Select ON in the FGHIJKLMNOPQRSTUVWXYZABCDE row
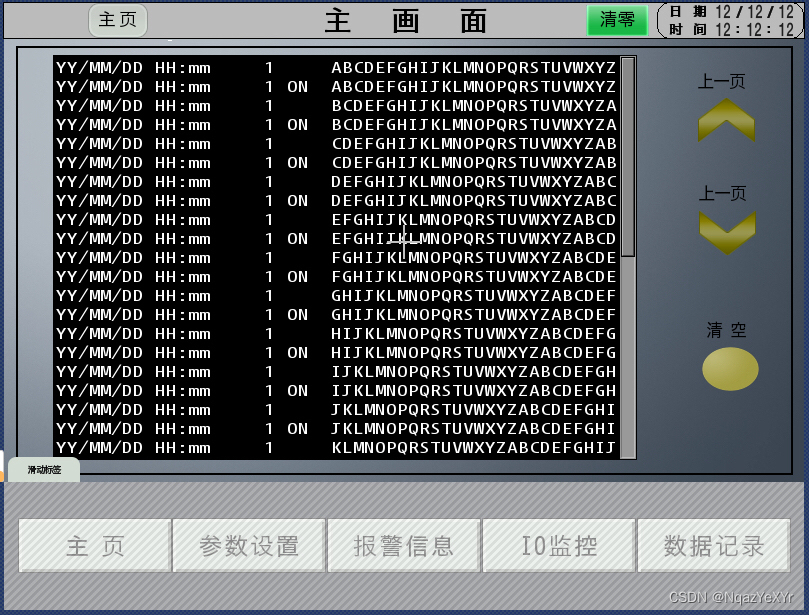 coord(298,277)
